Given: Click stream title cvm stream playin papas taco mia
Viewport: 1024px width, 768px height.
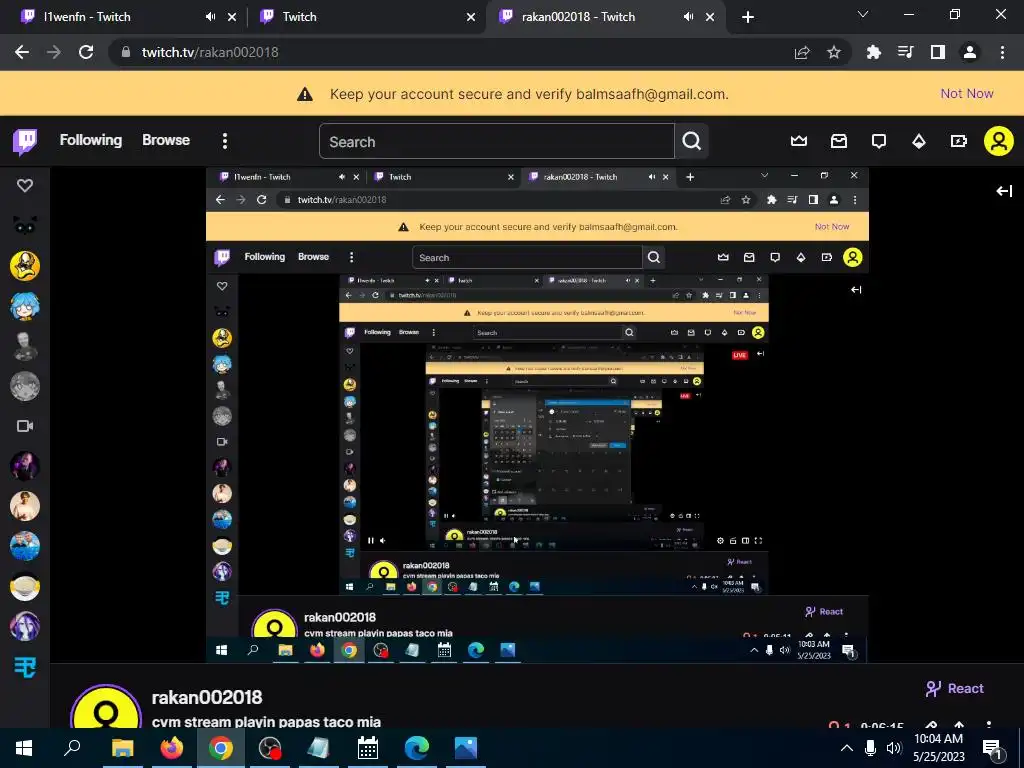Looking at the screenshot, I should [x=266, y=722].
